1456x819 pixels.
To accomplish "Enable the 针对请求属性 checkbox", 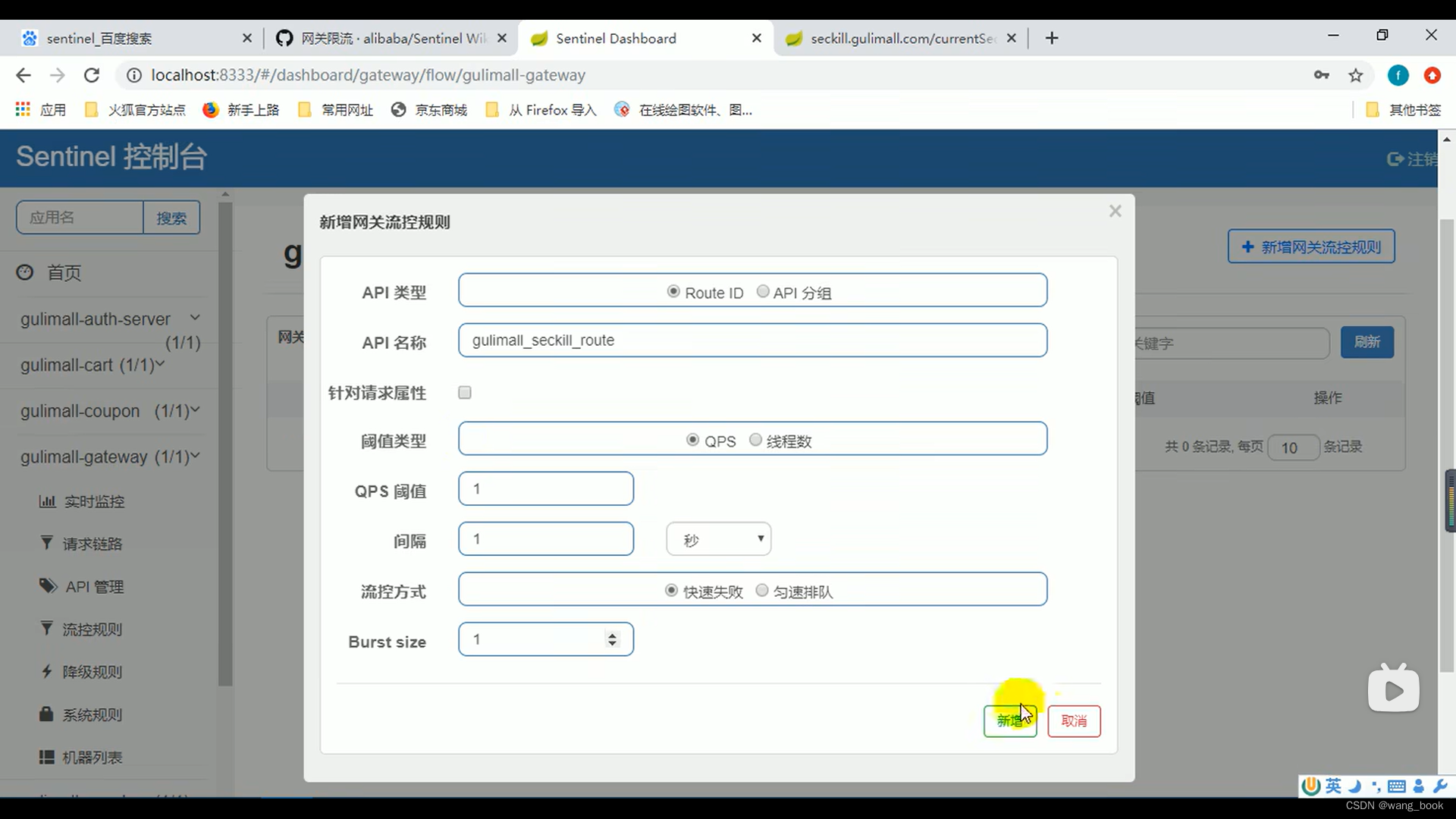I will pos(464,392).
